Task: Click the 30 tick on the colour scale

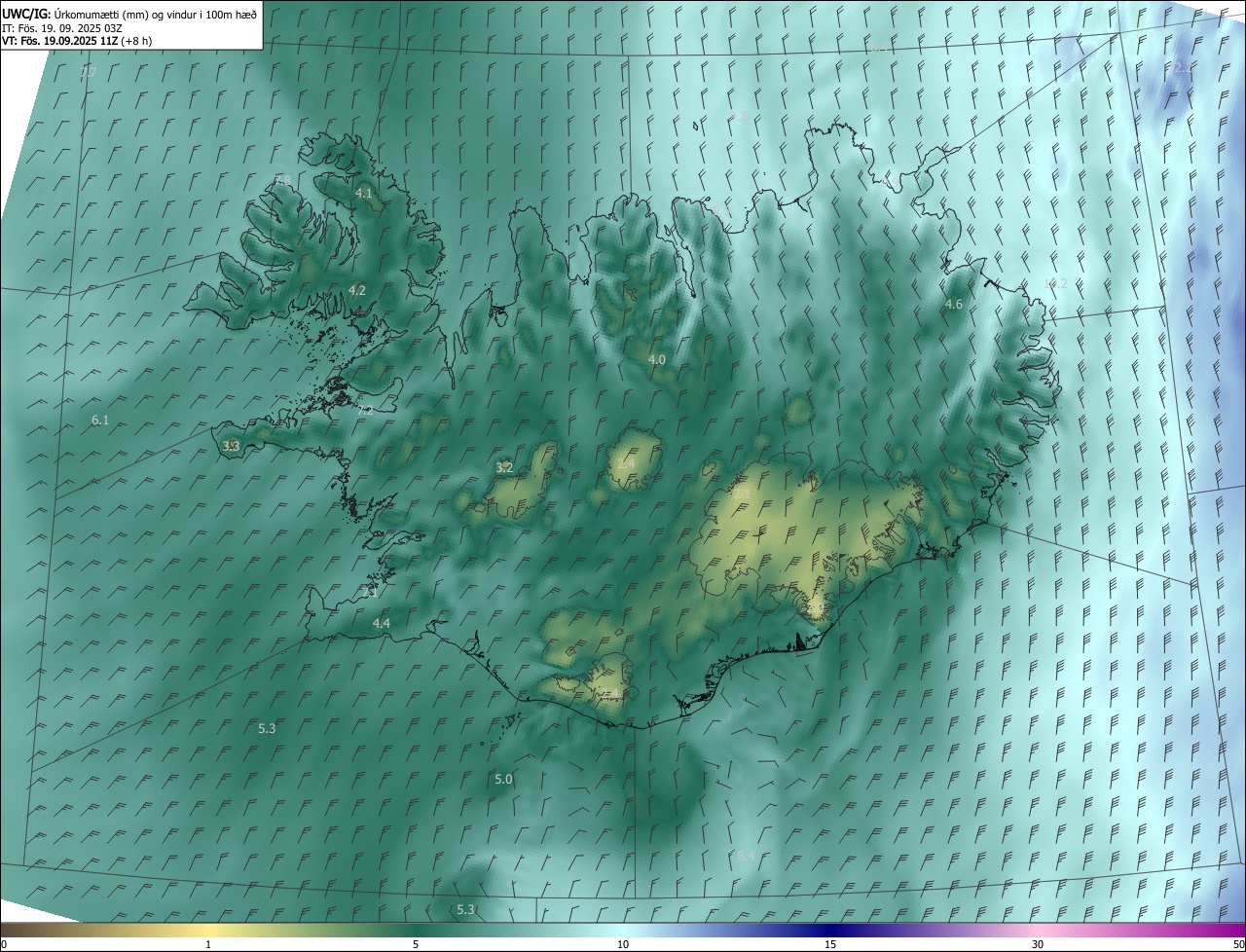Action: (1038, 944)
